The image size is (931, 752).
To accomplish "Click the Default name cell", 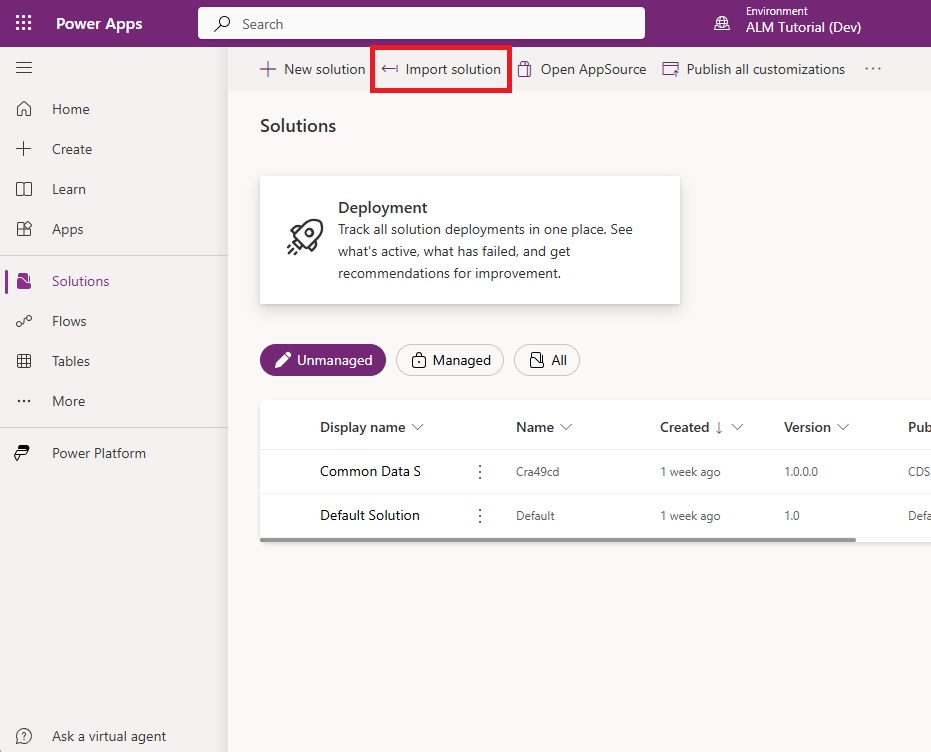I will point(535,516).
